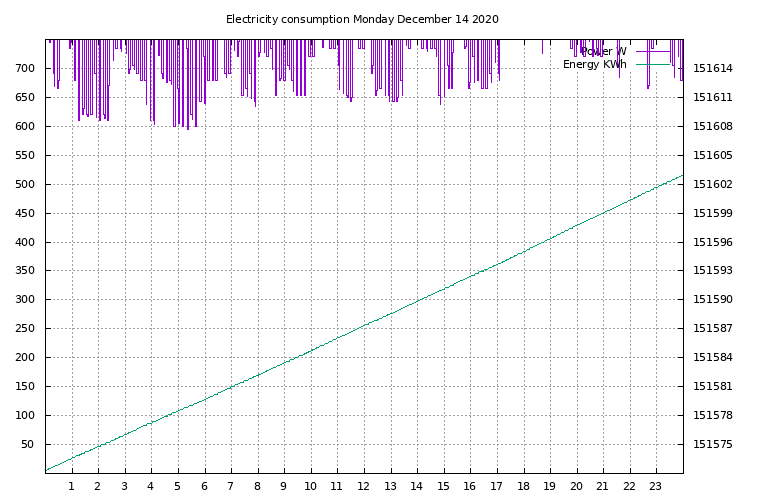Viewport: 768px width, 500px height.
Task: Click hour label 23 on x-axis
Action: [655, 486]
